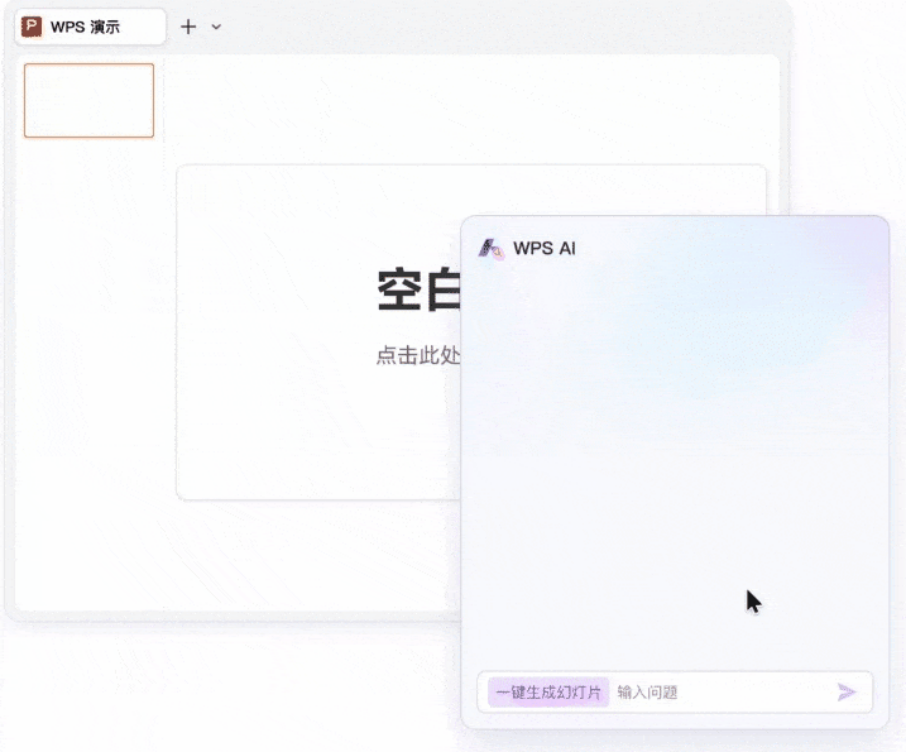906x752 pixels.
Task: Click the 点击此处 subtitle placeholder
Action: click(x=416, y=356)
